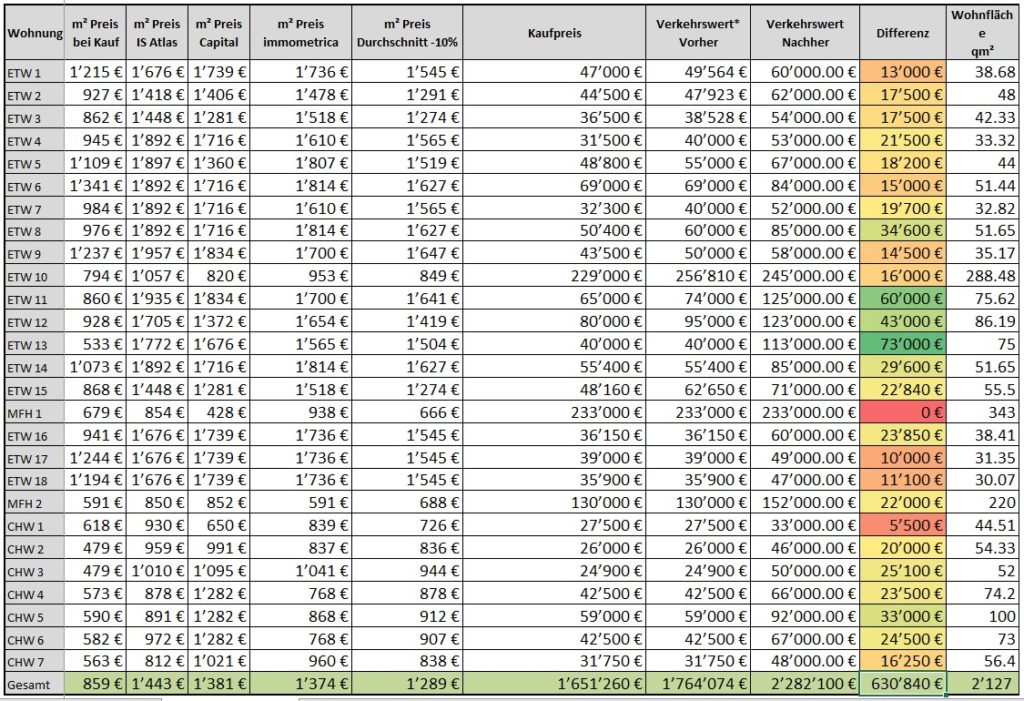Select the Kaufpreis column header

[x=554, y=33]
